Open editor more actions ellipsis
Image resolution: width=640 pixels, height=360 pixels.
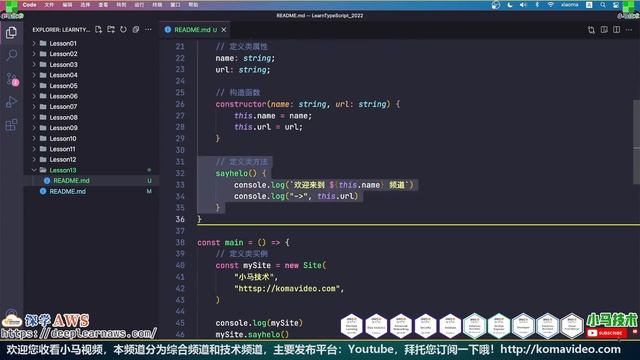[x=629, y=30]
